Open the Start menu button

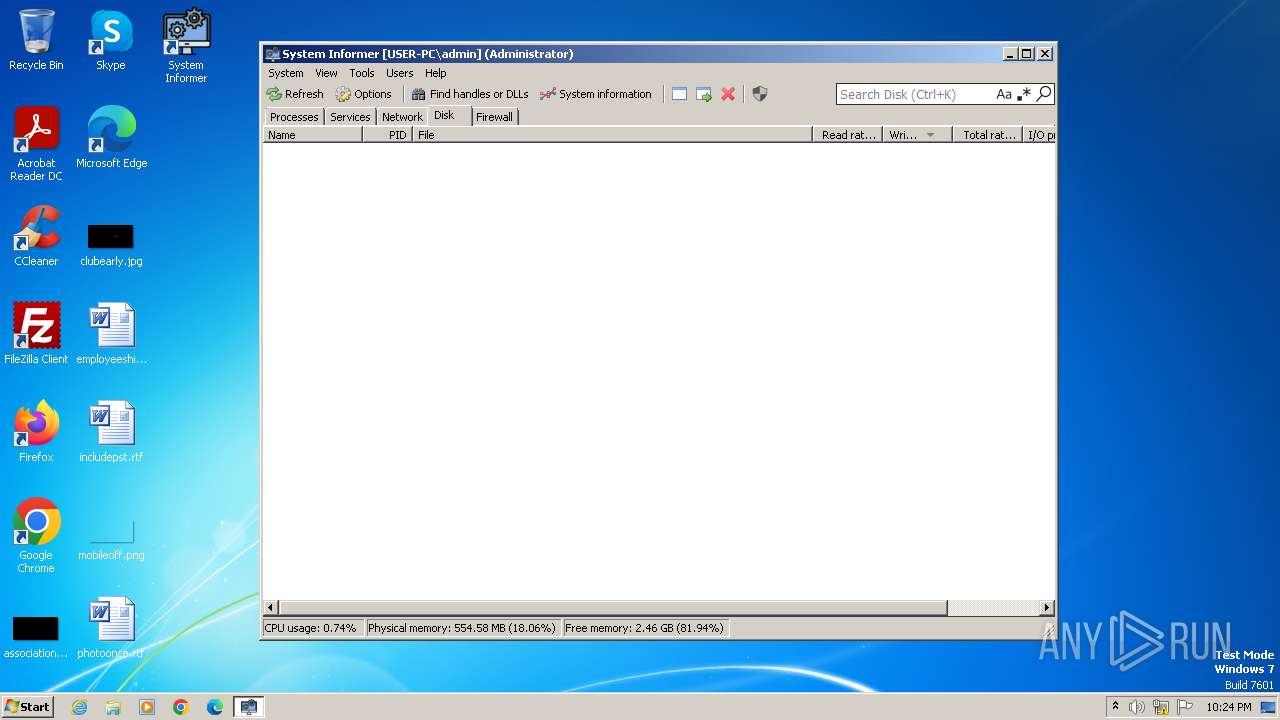[x=28, y=707]
